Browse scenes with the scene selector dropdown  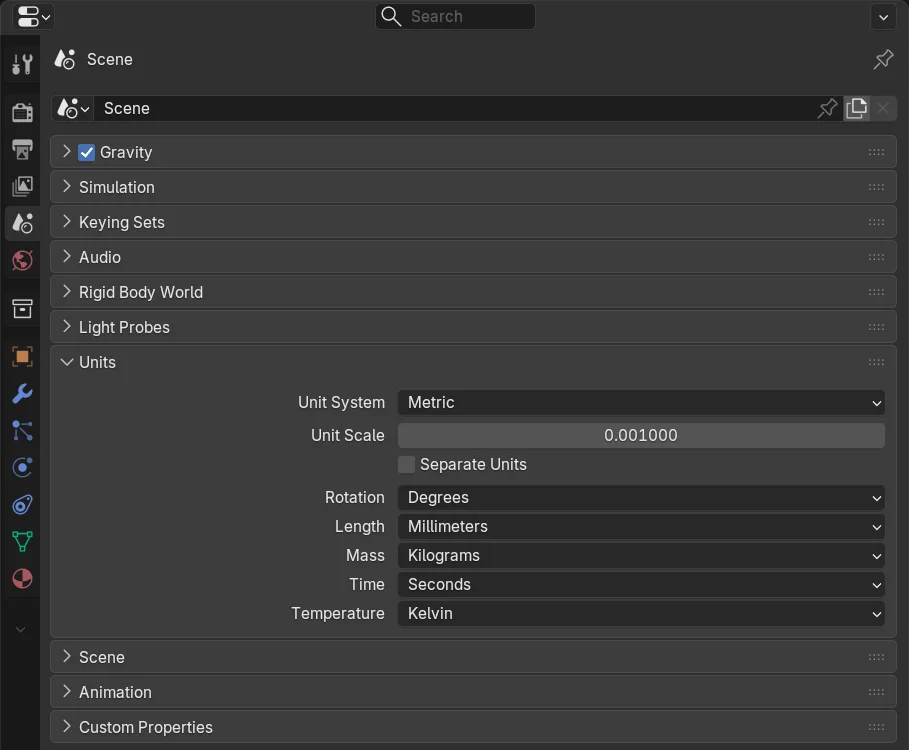74,108
